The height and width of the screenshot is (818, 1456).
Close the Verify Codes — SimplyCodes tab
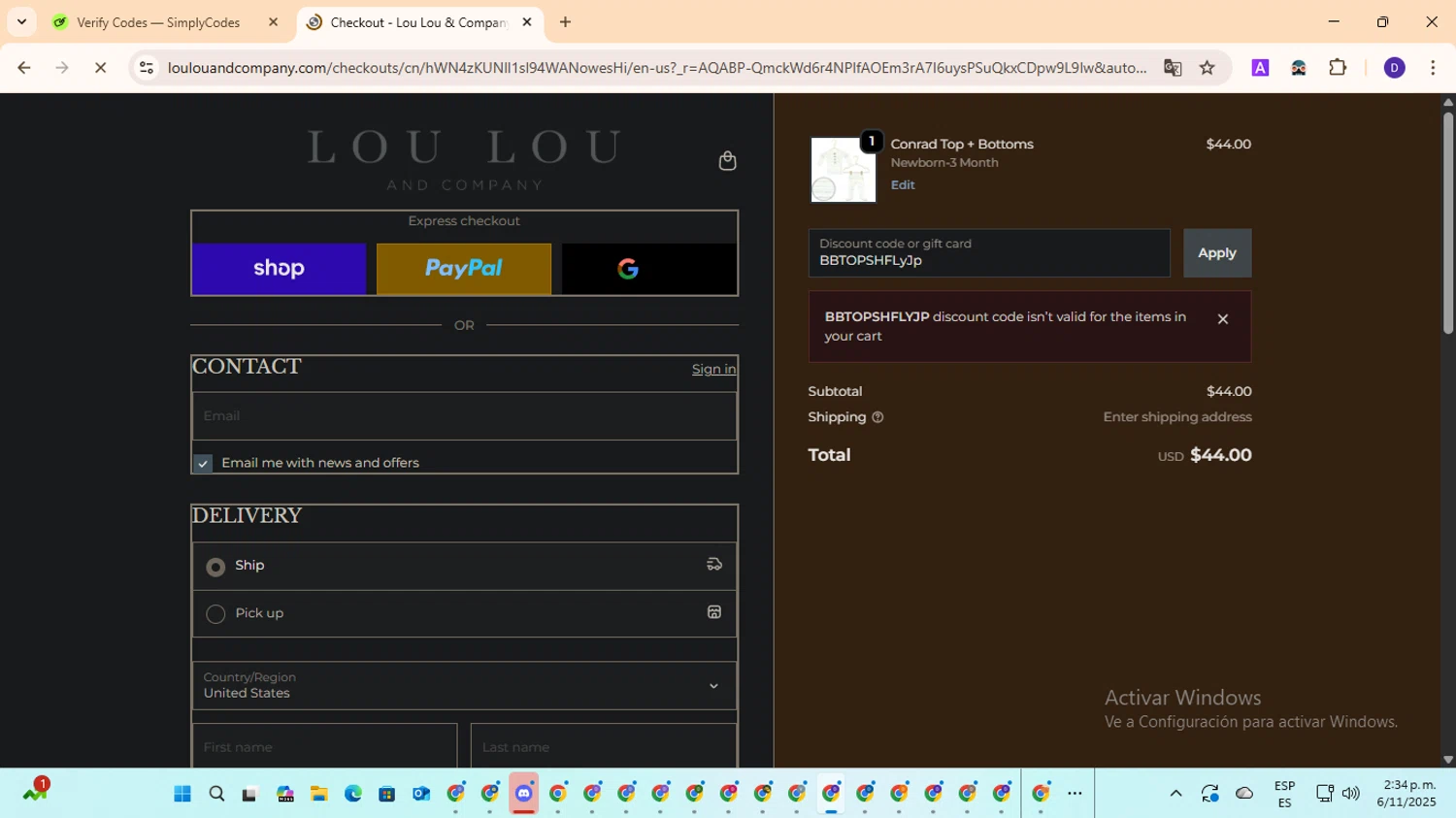click(x=273, y=22)
